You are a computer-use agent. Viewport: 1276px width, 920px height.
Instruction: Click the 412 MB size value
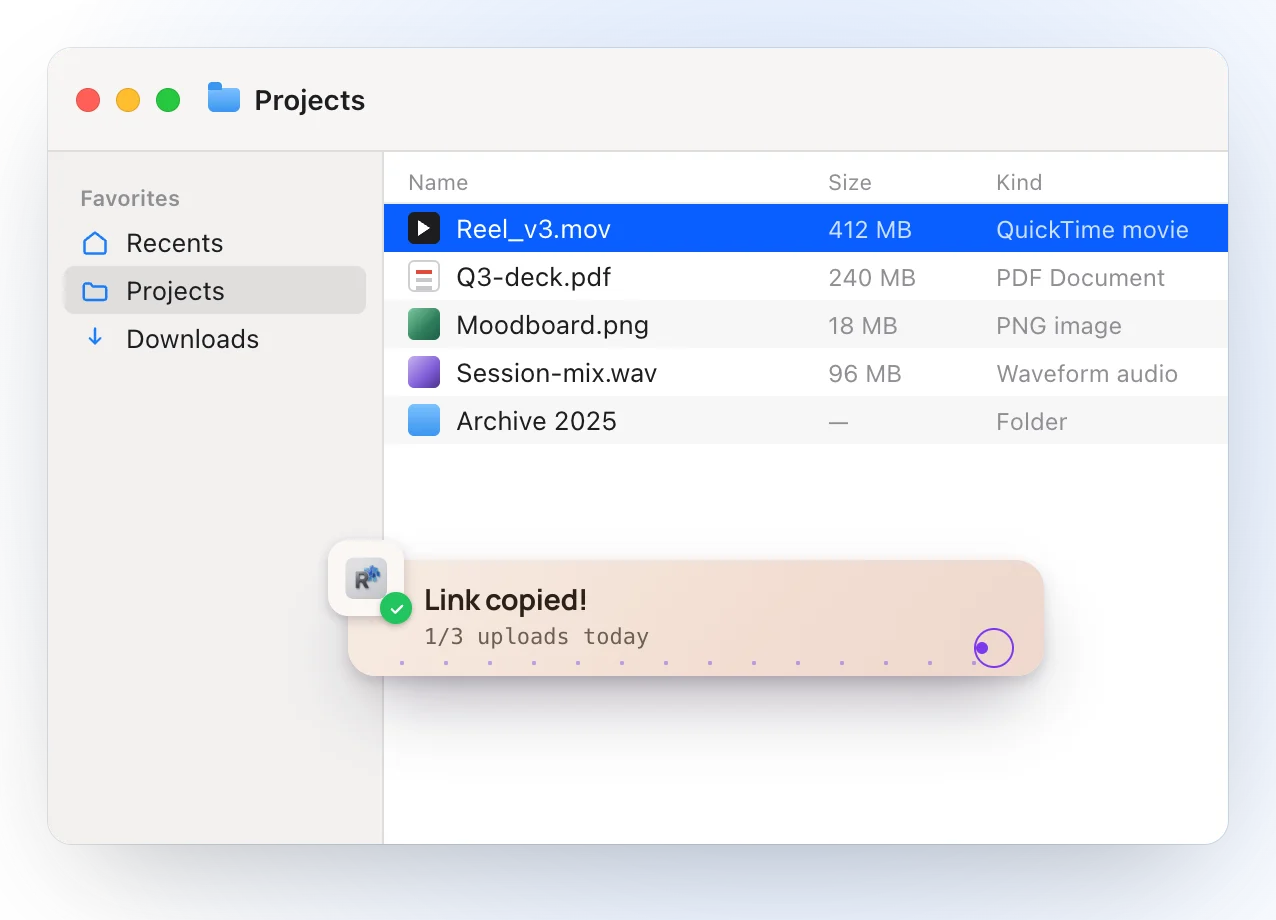click(x=870, y=230)
